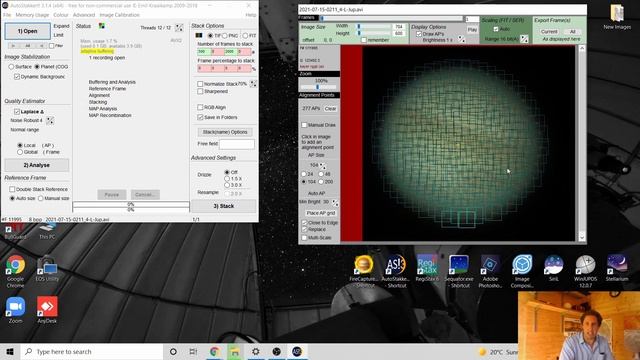Toggle the Dynamic Background checkbox
Image resolution: width=640 pixels, height=360 pixels.
17,77
